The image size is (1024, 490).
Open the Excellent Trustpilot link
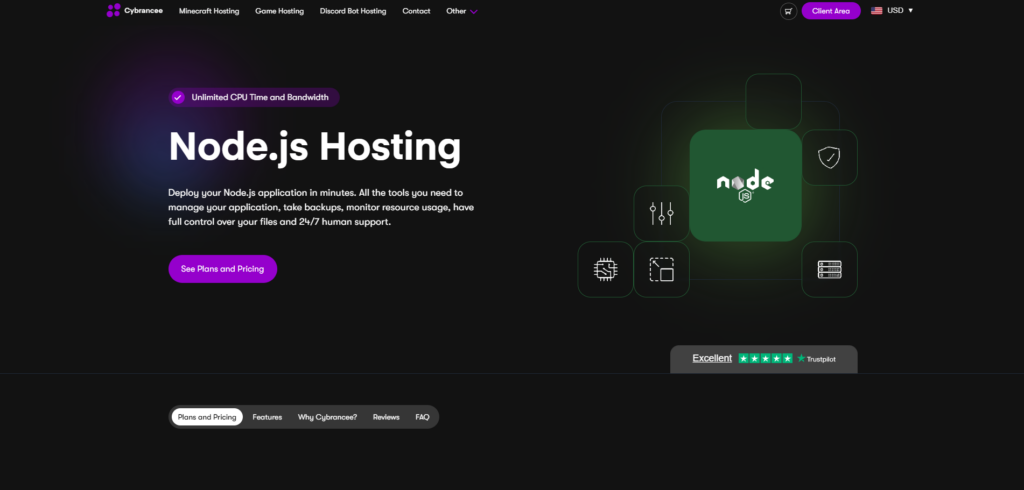(712, 358)
